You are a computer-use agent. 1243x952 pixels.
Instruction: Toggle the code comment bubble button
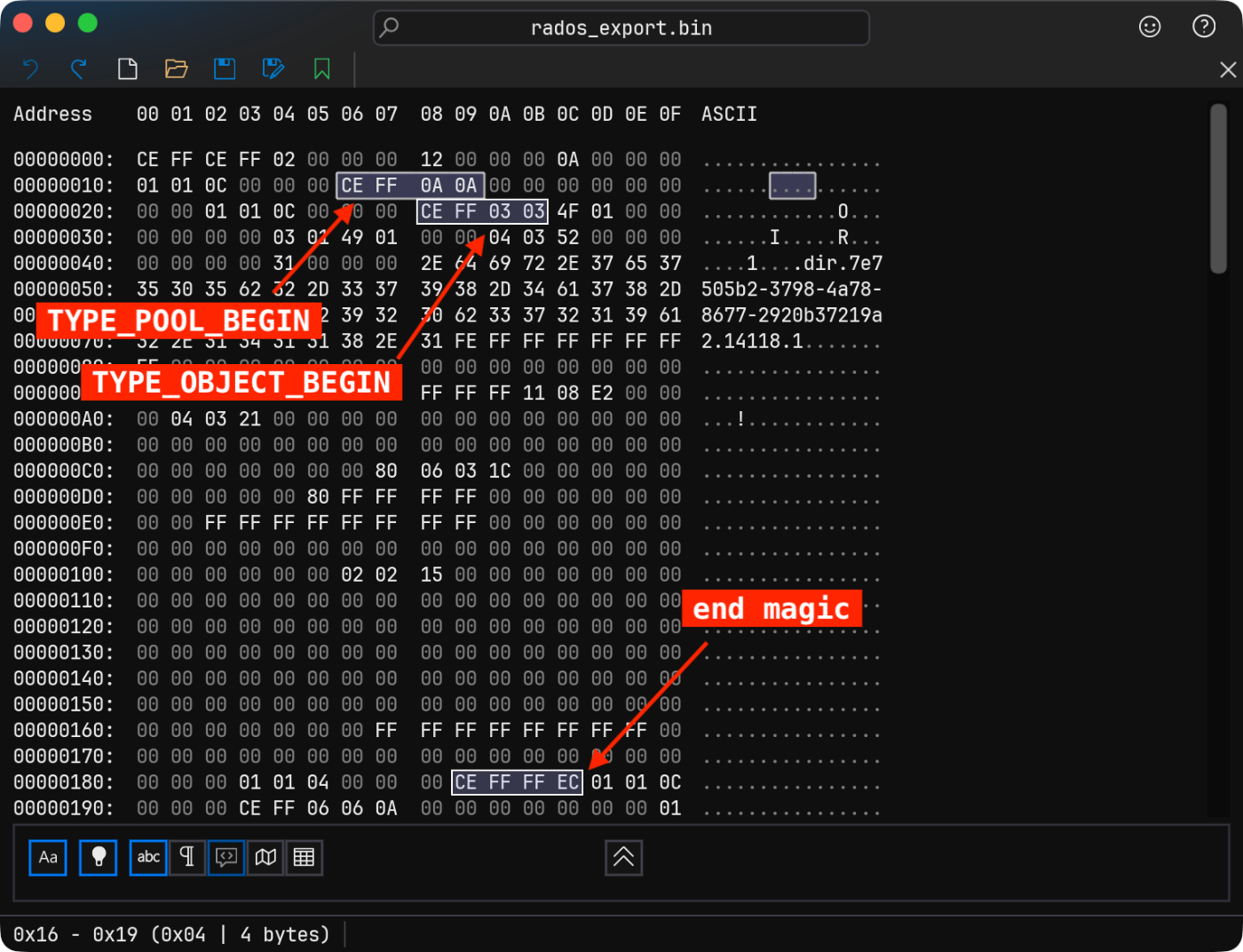click(x=226, y=858)
